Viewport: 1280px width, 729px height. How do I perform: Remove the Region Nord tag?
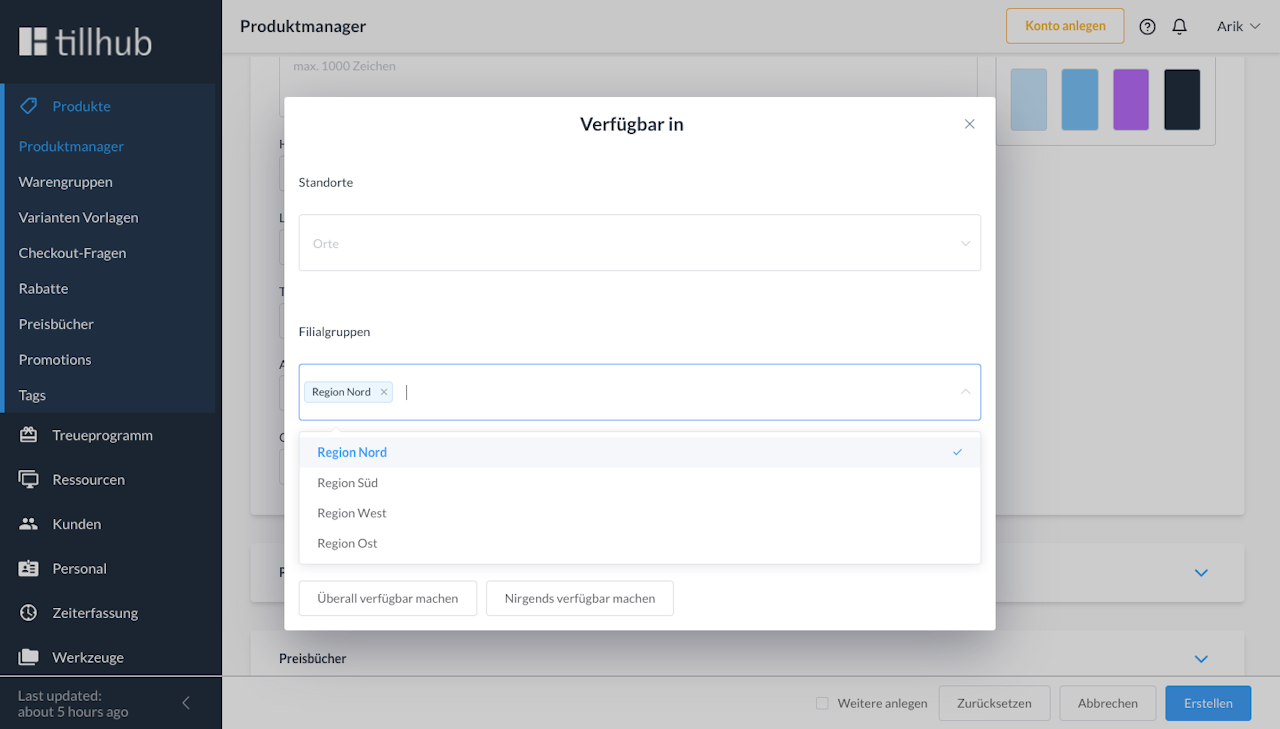point(384,392)
